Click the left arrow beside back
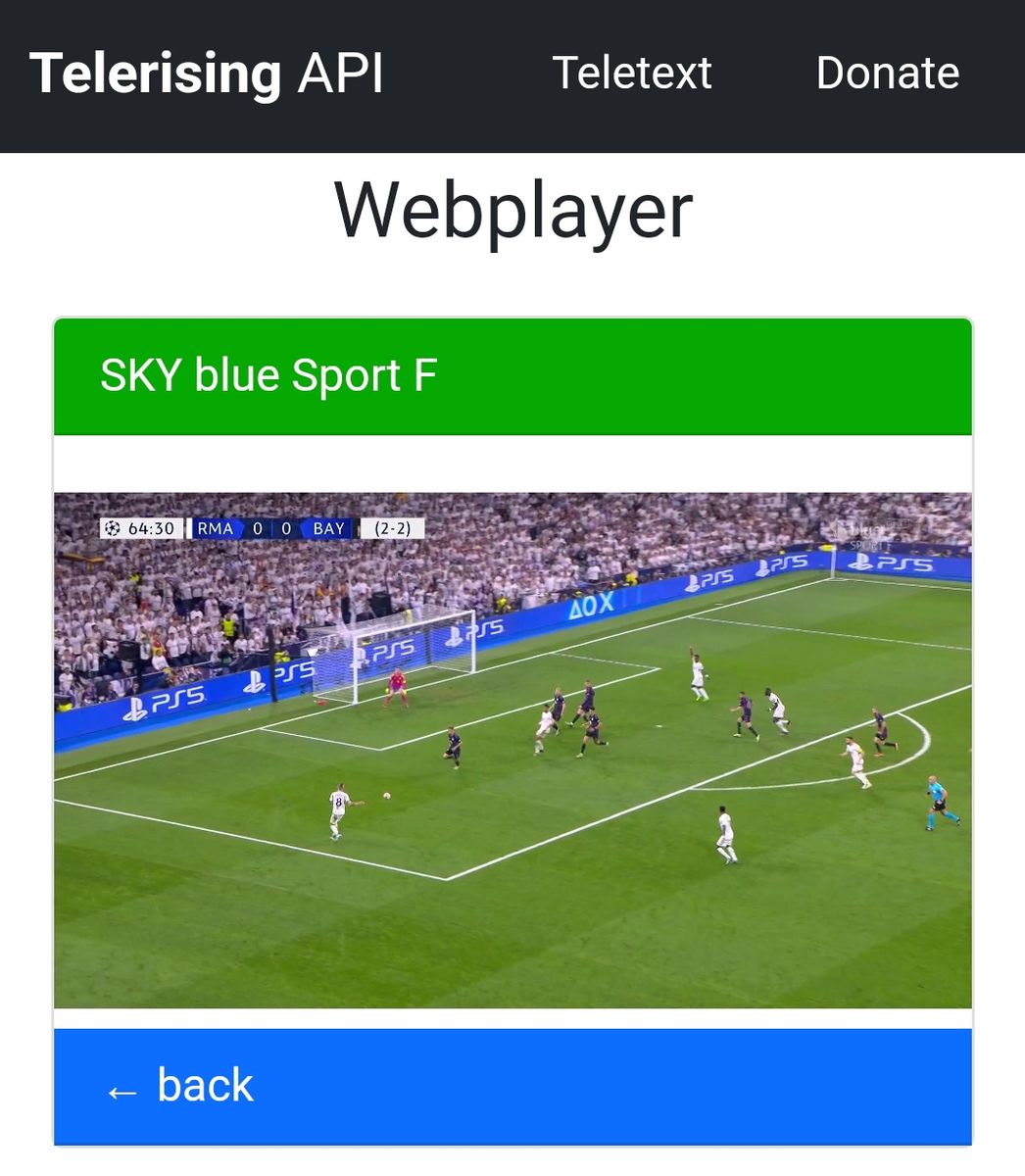The height and width of the screenshot is (1176, 1025). pyautogui.click(x=122, y=1091)
